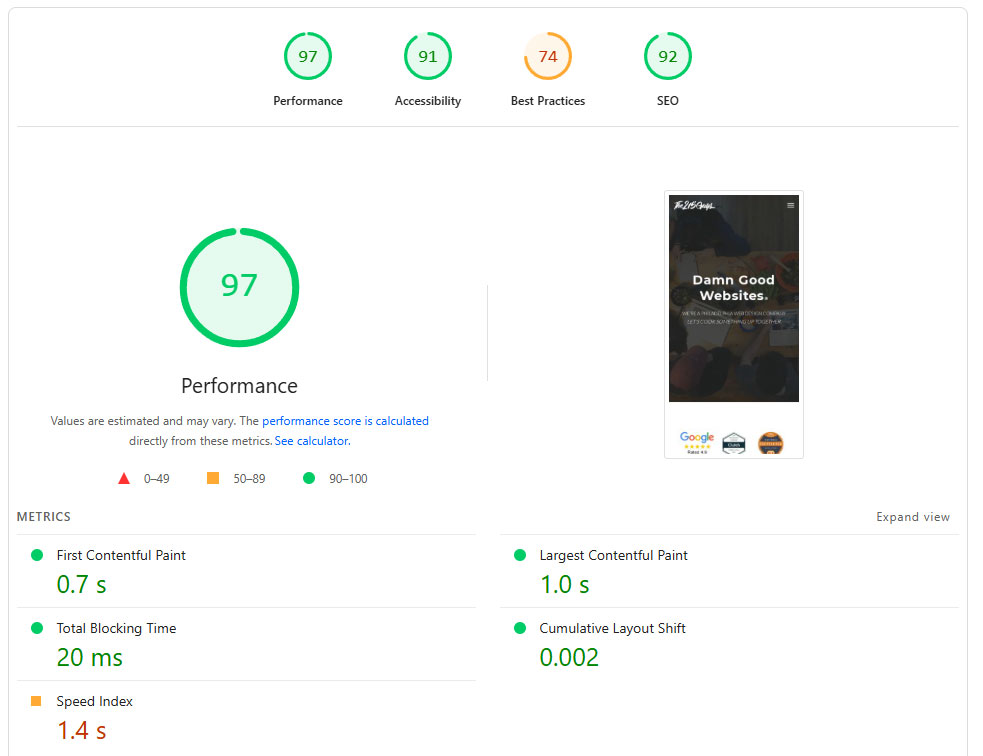
Task: Click the Google rating badge in preview
Action: point(697,442)
